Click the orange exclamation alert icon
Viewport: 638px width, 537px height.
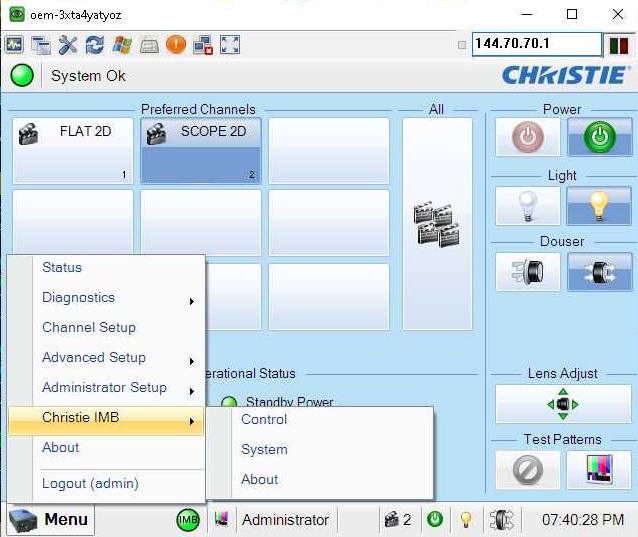click(x=176, y=44)
